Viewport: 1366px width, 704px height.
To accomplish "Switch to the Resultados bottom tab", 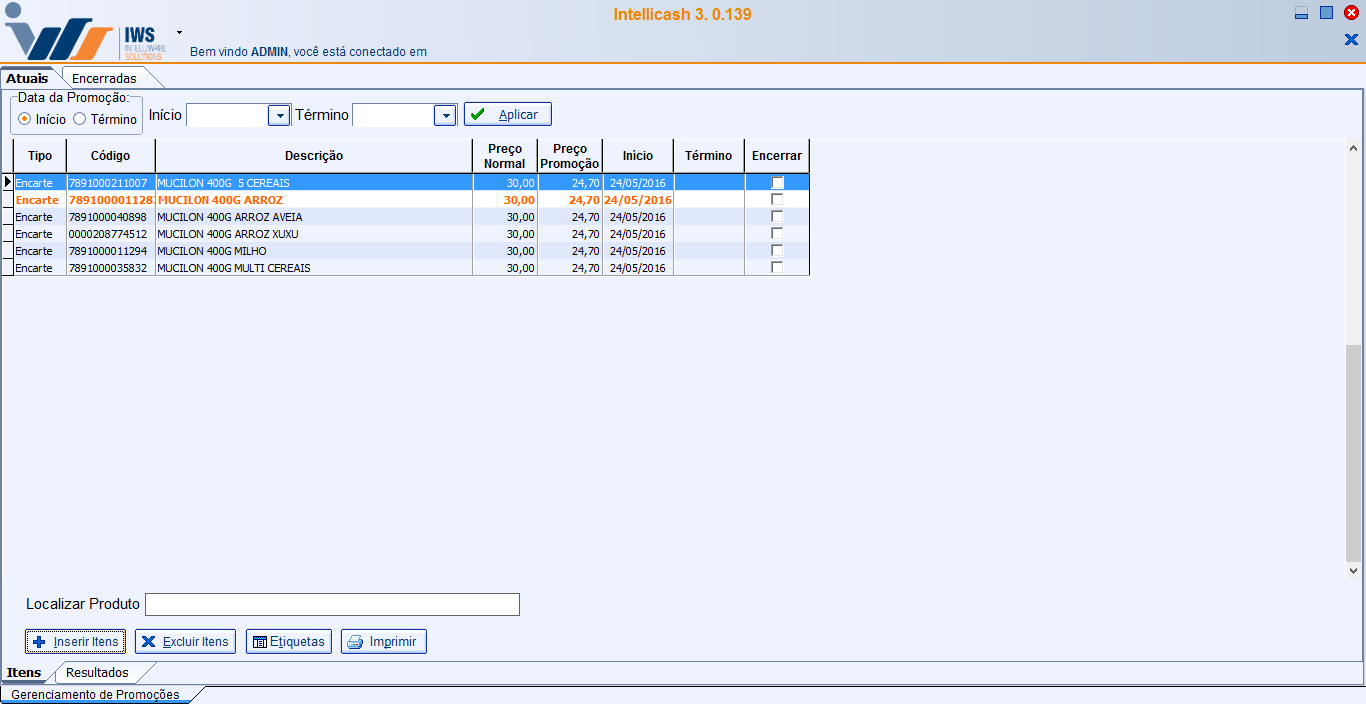I will coord(98,672).
